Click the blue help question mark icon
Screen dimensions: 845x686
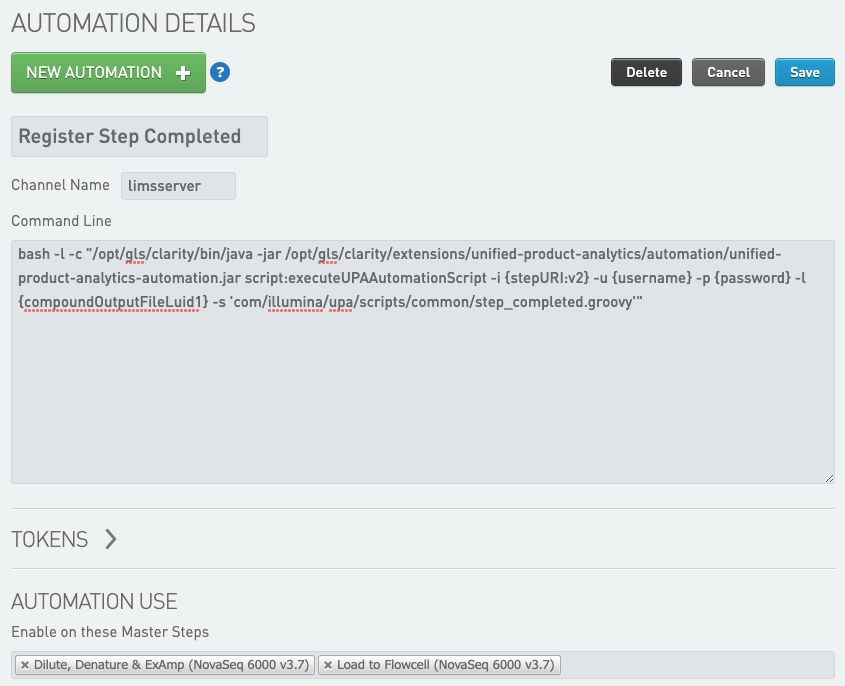[220, 72]
